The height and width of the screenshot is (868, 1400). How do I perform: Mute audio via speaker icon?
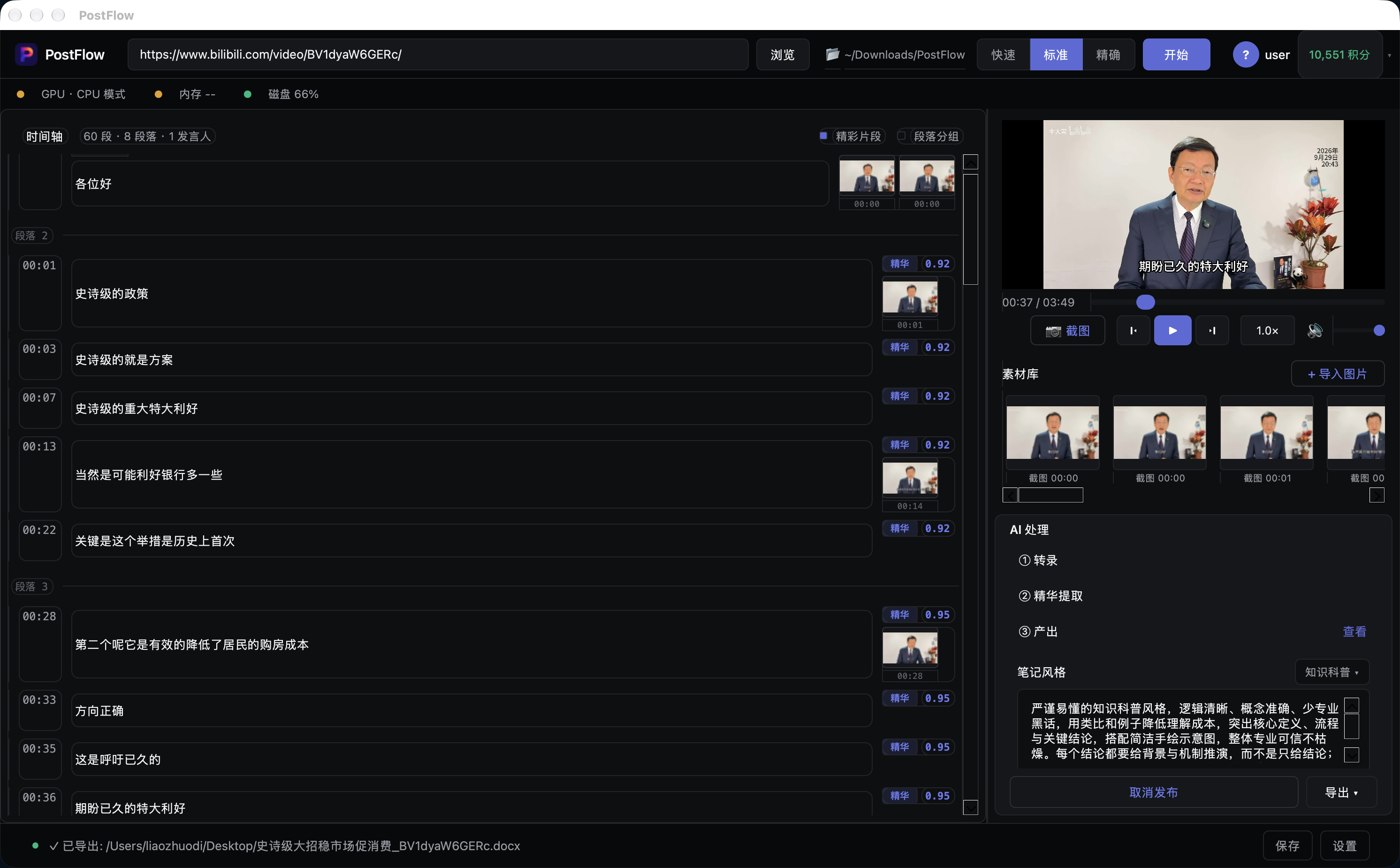click(x=1315, y=331)
